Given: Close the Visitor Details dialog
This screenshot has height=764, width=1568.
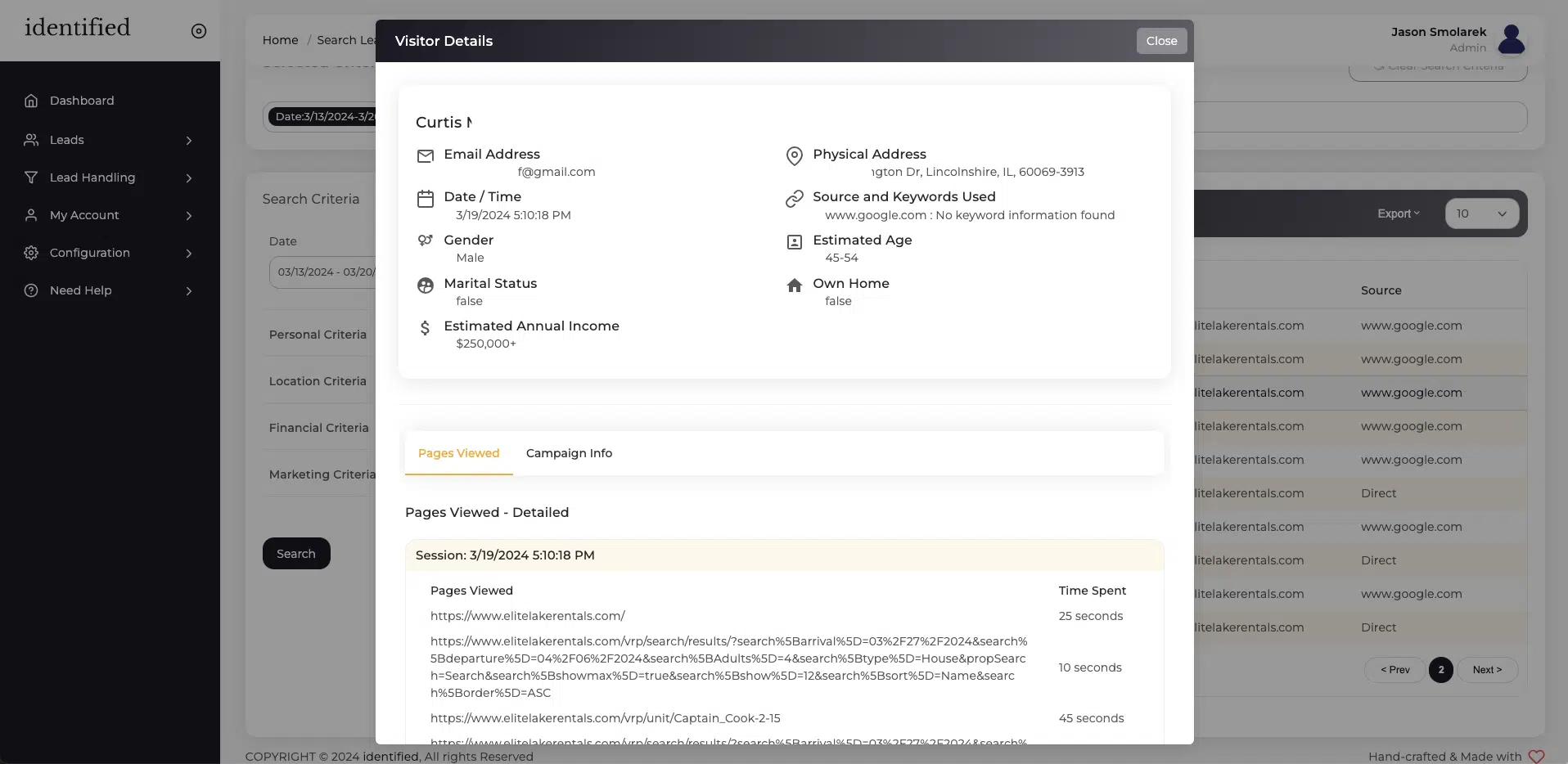Looking at the screenshot, I should (x=1161, y=41).
